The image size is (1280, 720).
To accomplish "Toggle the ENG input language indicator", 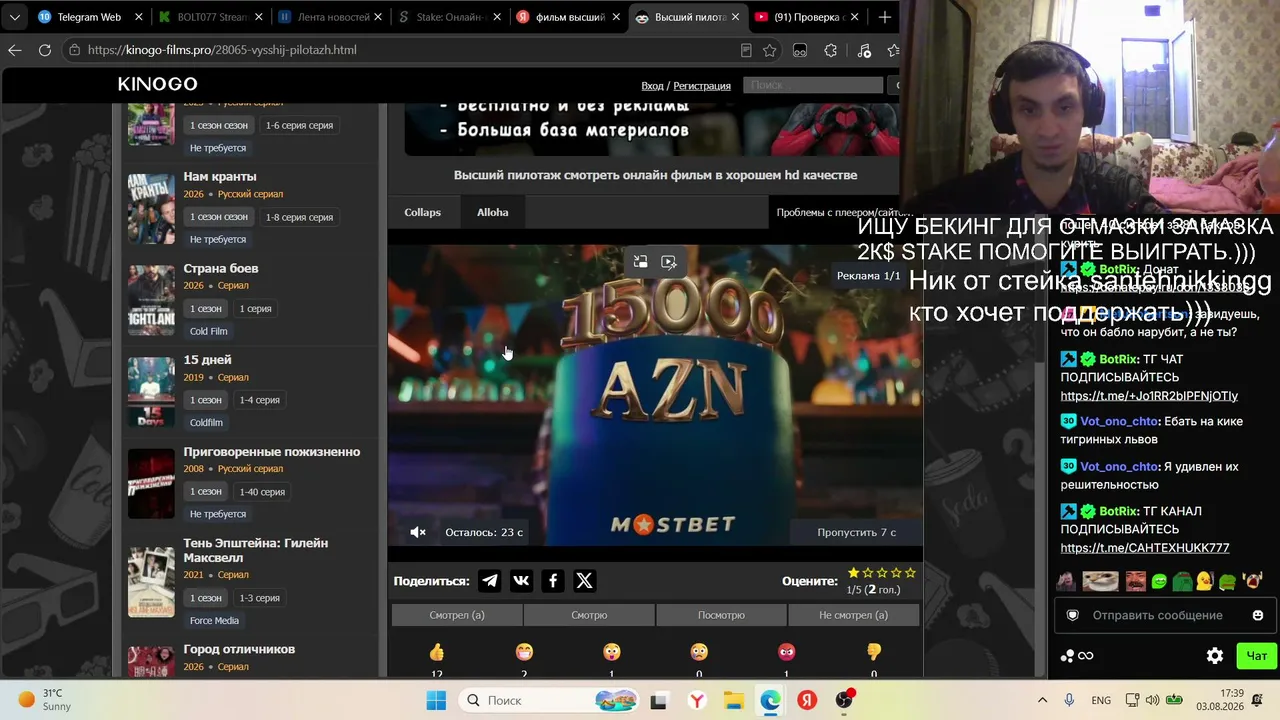I will click(1101, 700).
